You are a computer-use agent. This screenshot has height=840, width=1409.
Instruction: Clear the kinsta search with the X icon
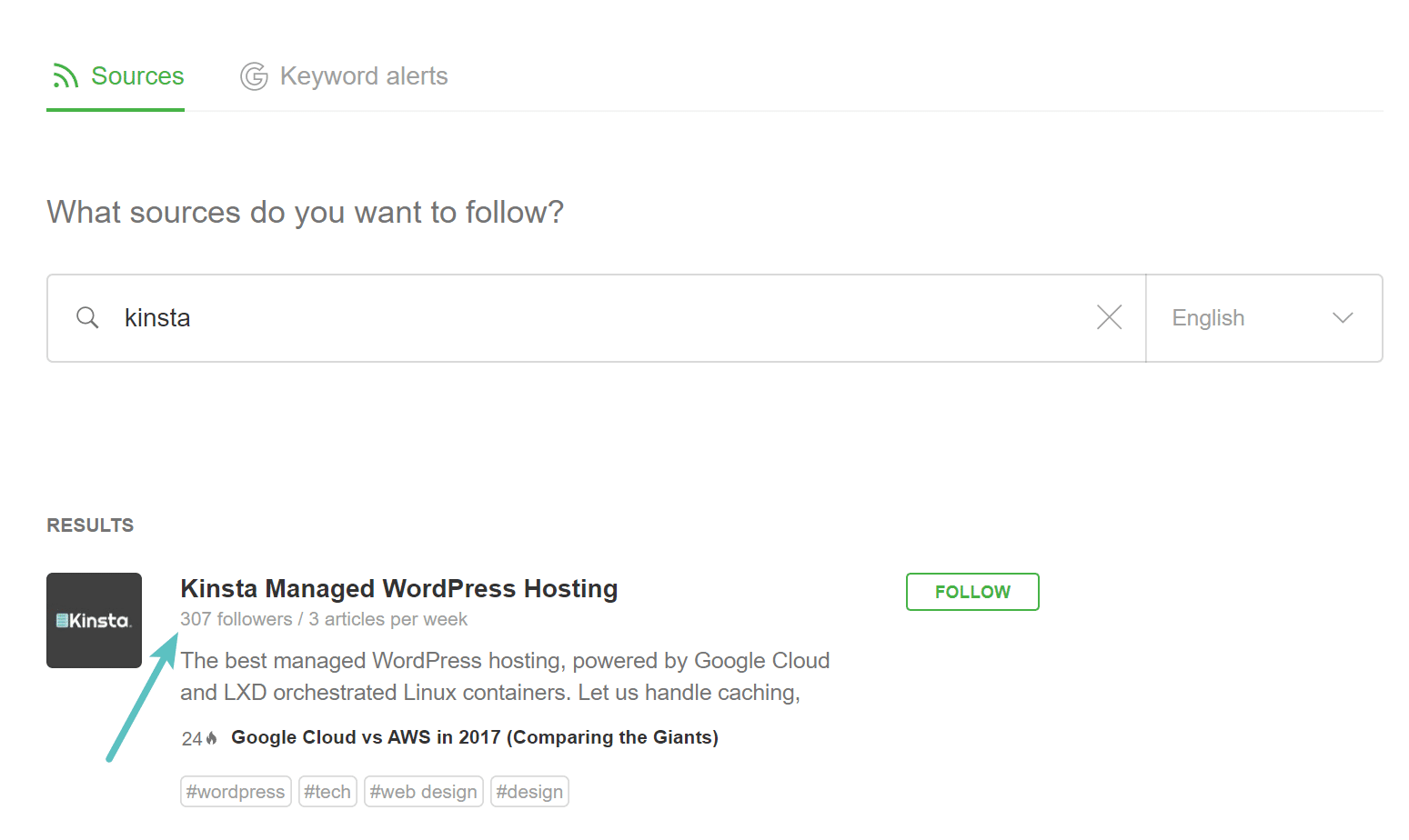pyautogui.click(x=1109, y=317)
